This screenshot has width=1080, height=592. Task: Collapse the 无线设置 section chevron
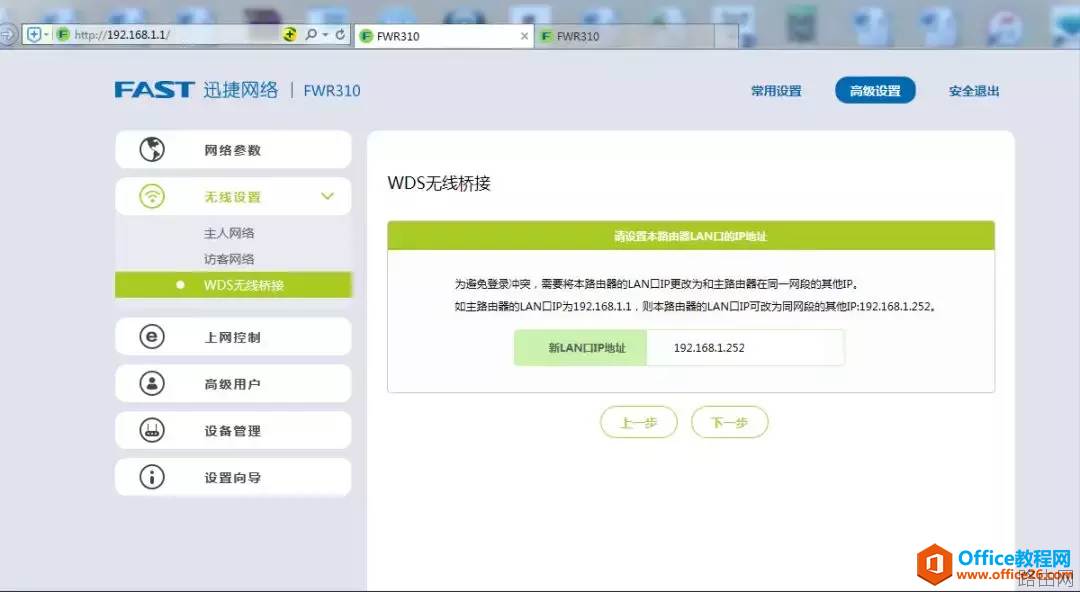pos(327,196)
